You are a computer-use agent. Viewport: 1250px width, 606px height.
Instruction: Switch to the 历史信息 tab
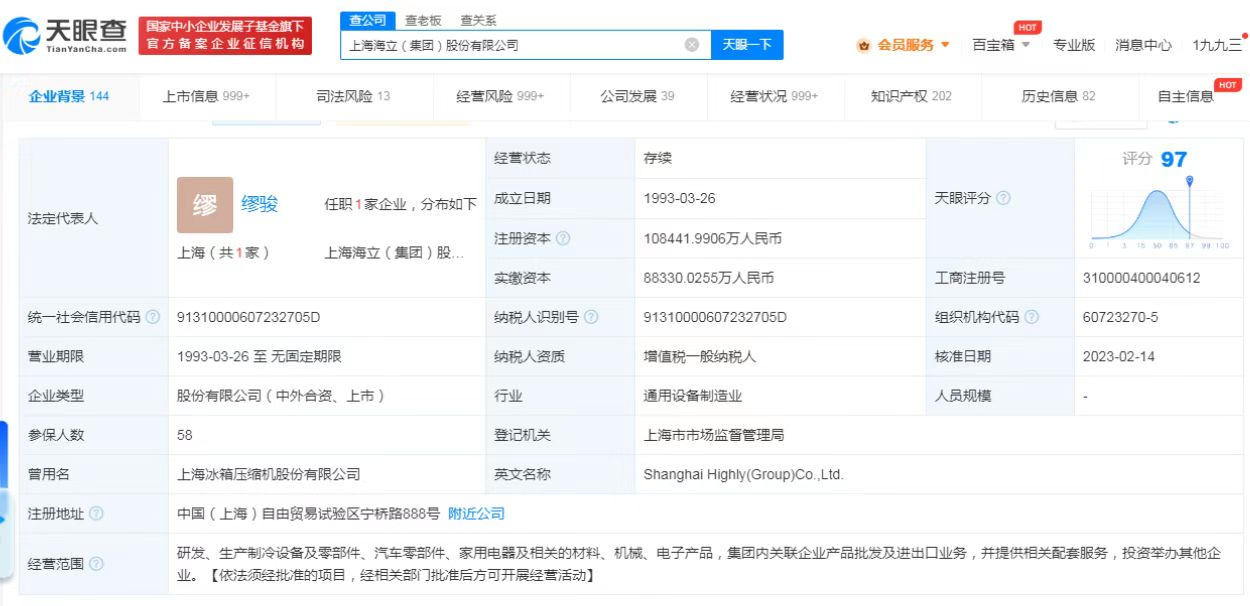pos(1058,96)
